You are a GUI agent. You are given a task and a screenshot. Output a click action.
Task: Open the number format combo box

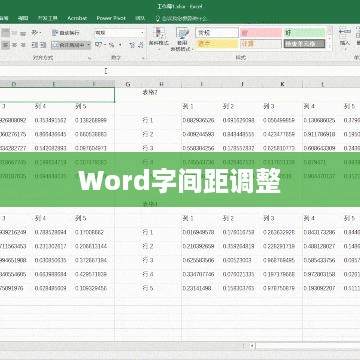(x=119, y=33)
